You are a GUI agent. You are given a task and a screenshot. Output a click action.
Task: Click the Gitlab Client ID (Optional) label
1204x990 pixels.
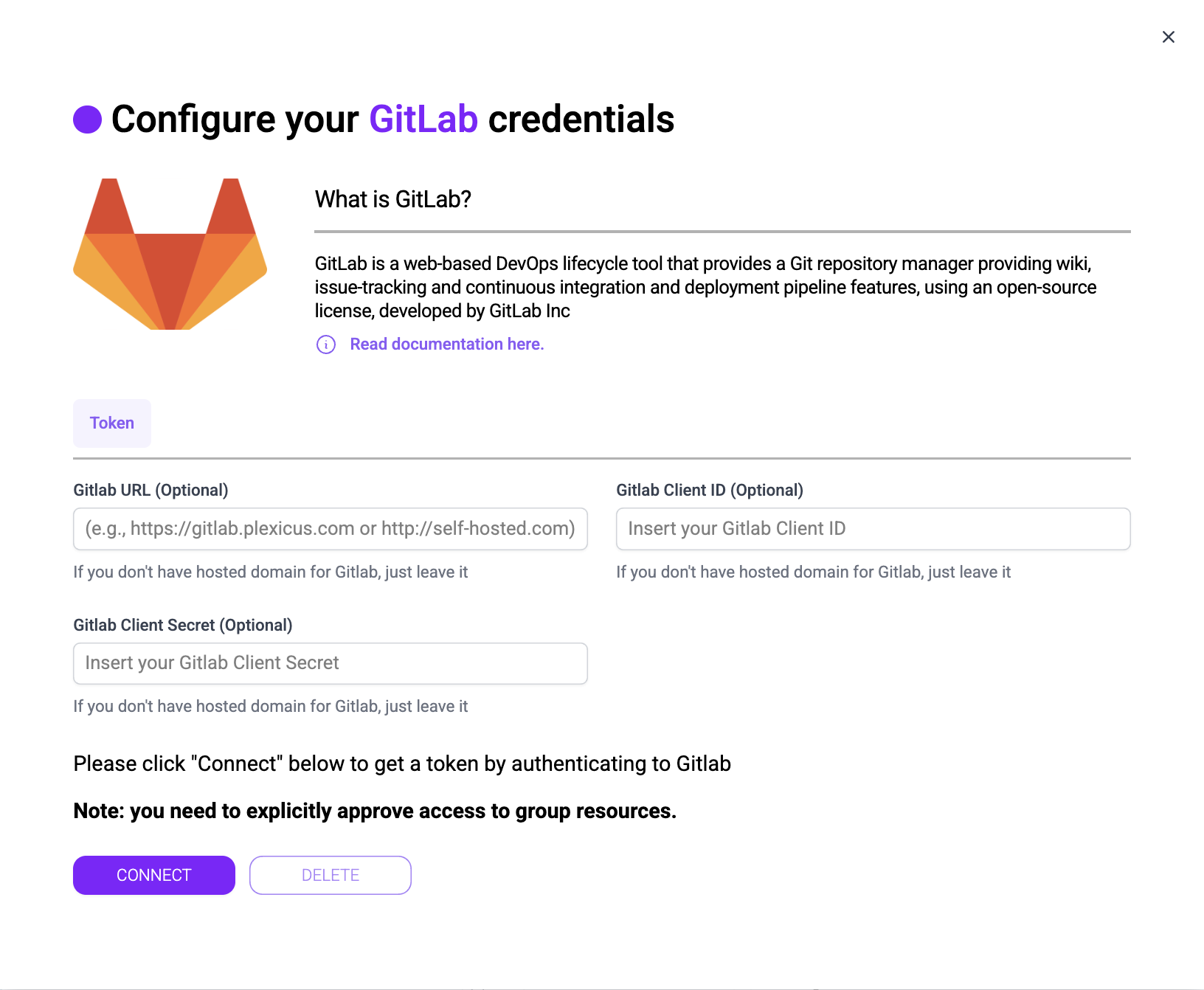pyautogui.click(x=710, y=489)
